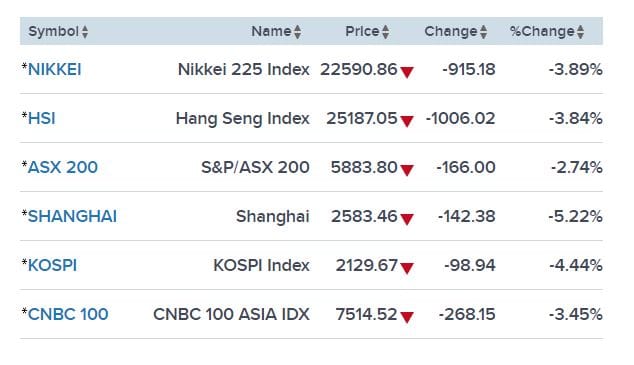Open the KOSPI symbol link
Image resolution: width=634 pixels, height=365 pixels.
pyautogui.click(x=52, y=266)
